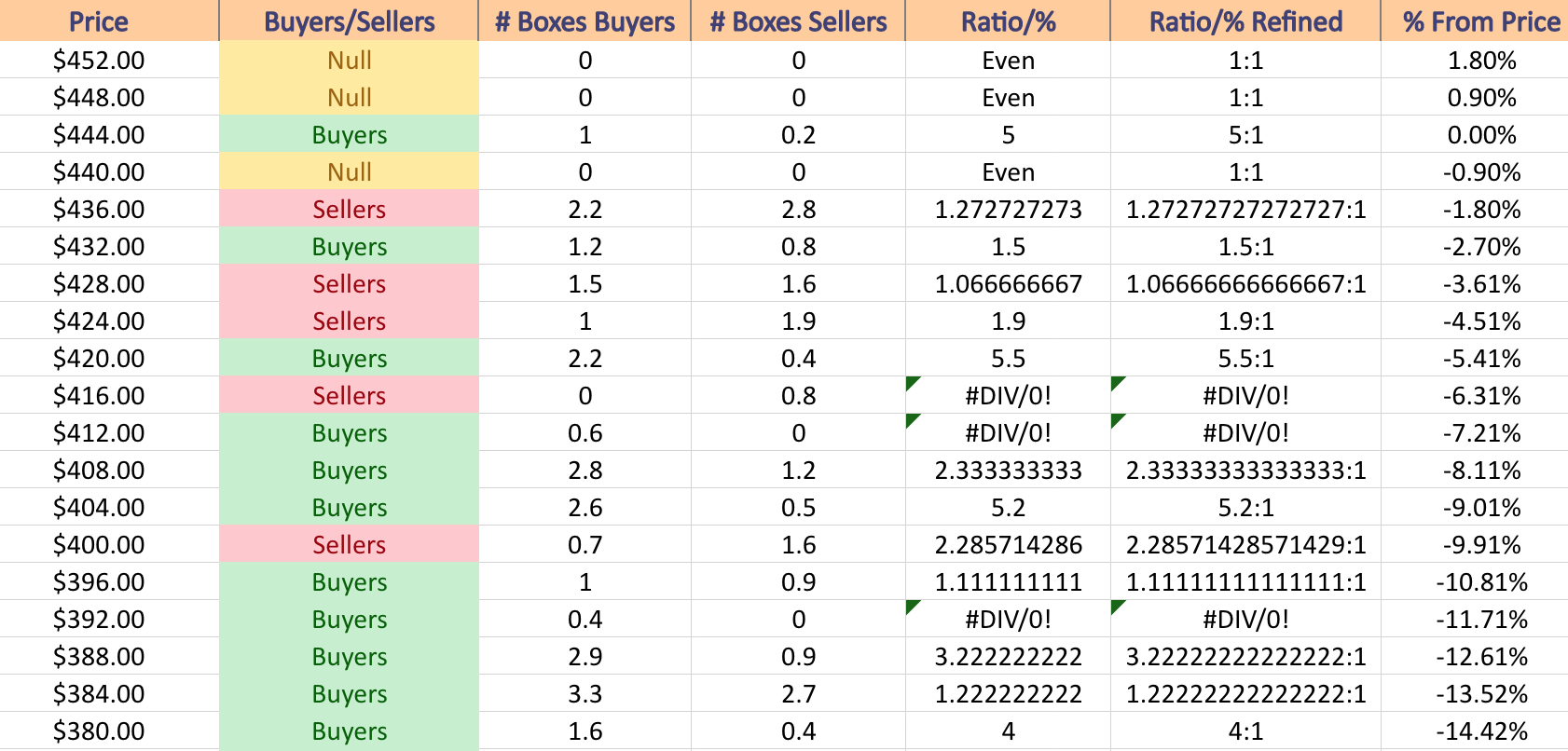The width and height of the screenshot is (1568, 751).
Task: Select the Ratio/% column header
Action: pos(1008,20)
